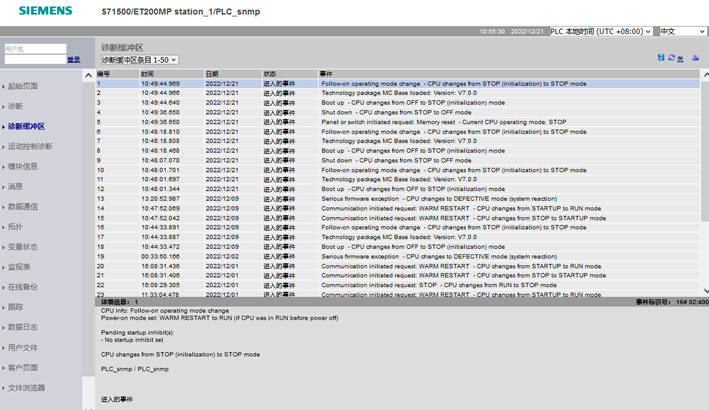Open 文件浏览器 in the sidebar
The width and height of the screenshot is (709, 410).
click(x=26, y=387)
